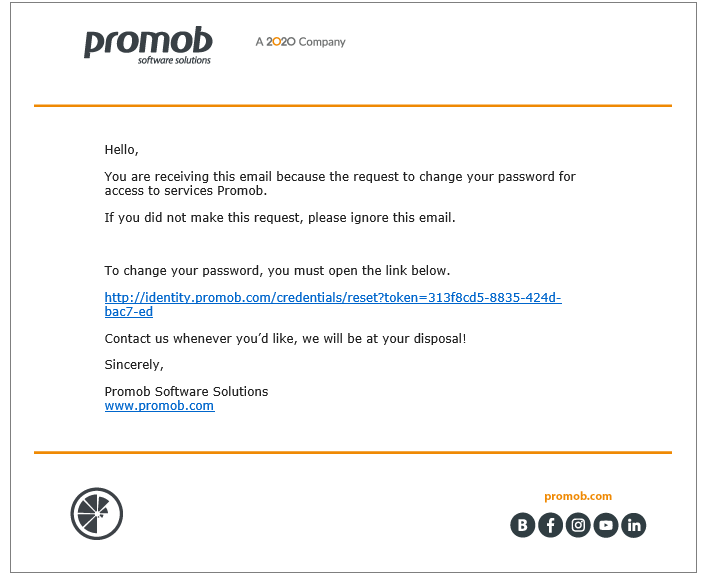Viewport: 705px width, 574px height.
Task: Open the YouTube social icon
Action: 606,525
